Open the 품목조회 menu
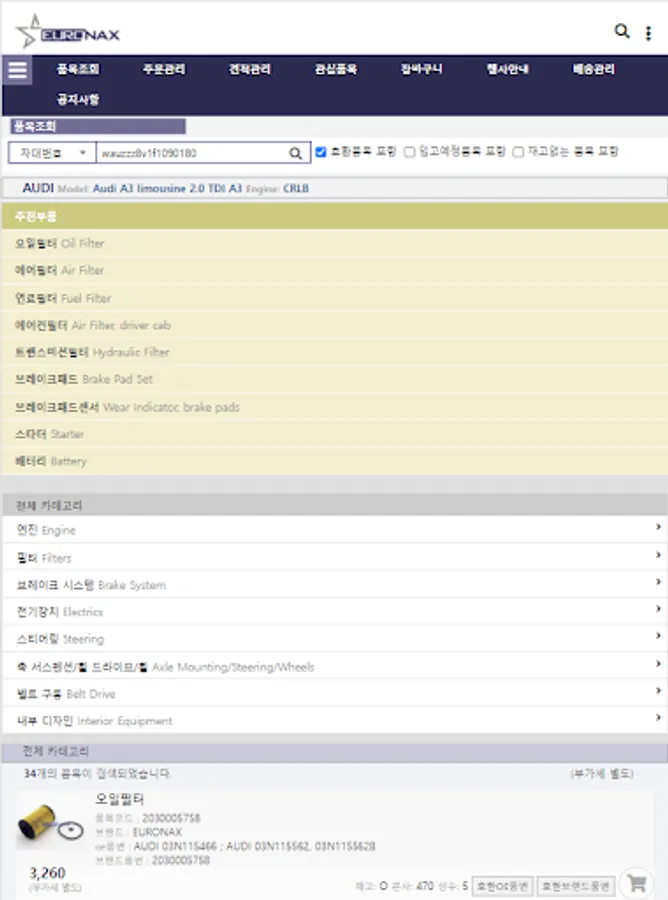 click(x=78, y=69)
